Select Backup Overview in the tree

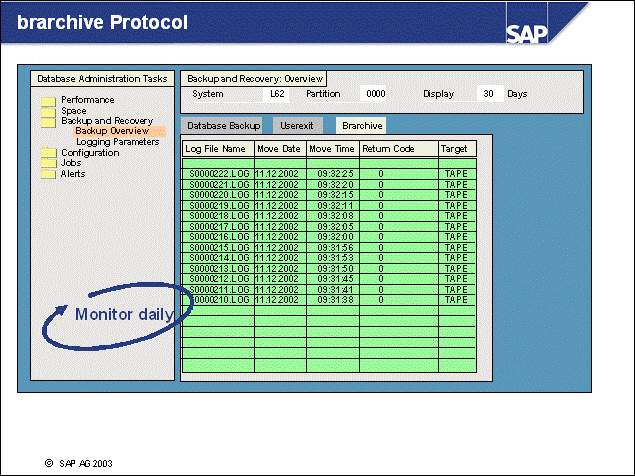pos(112,131)
